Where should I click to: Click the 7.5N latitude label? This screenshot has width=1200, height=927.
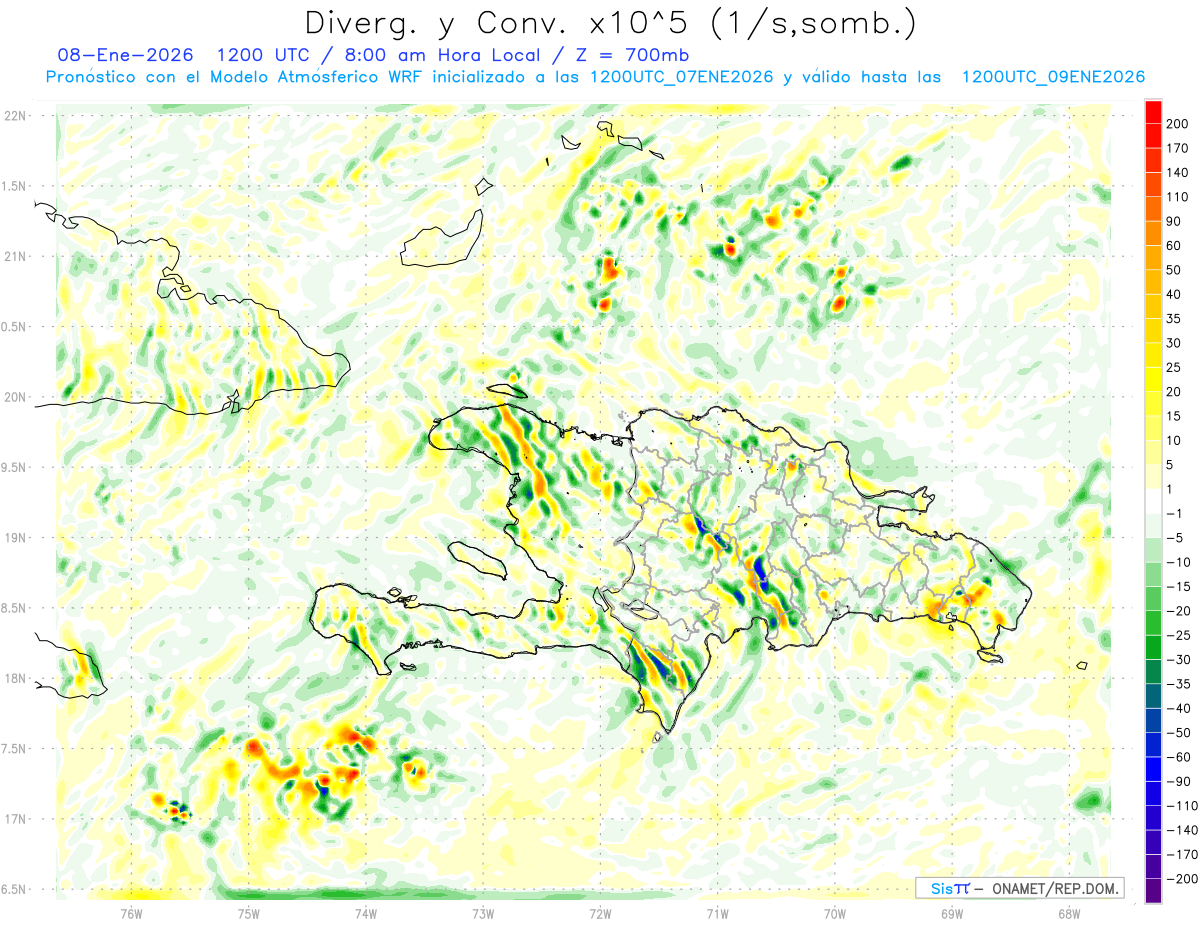pyautogui.click(x=16, y=748)
